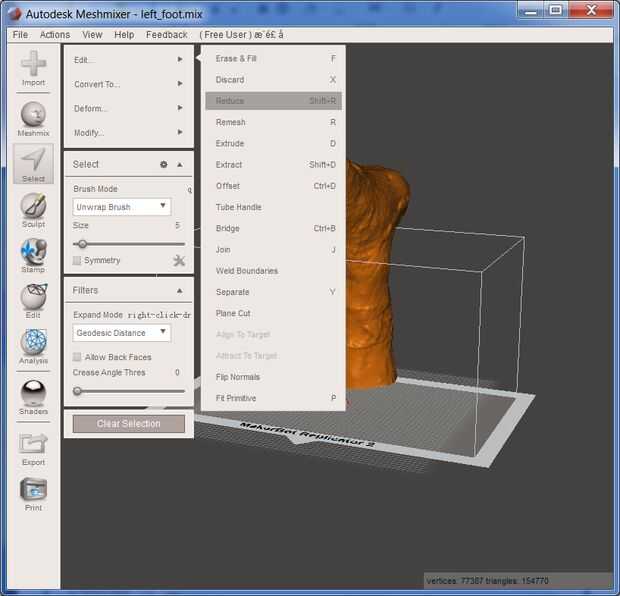The image size is (620, 596).
Task: Open Select panel gear settings
Action: (x=163, y=164)
